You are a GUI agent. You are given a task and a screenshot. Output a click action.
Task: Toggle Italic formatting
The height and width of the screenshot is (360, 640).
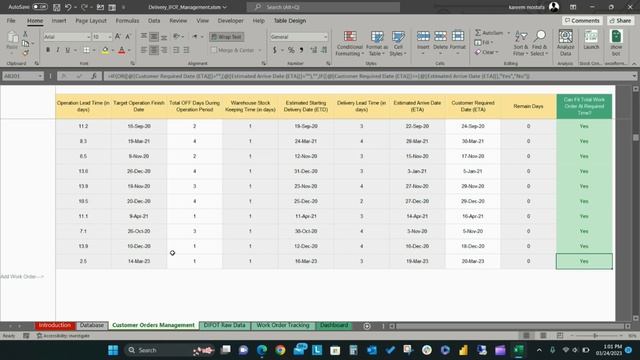pyautogui.click(x=58, y=50)
